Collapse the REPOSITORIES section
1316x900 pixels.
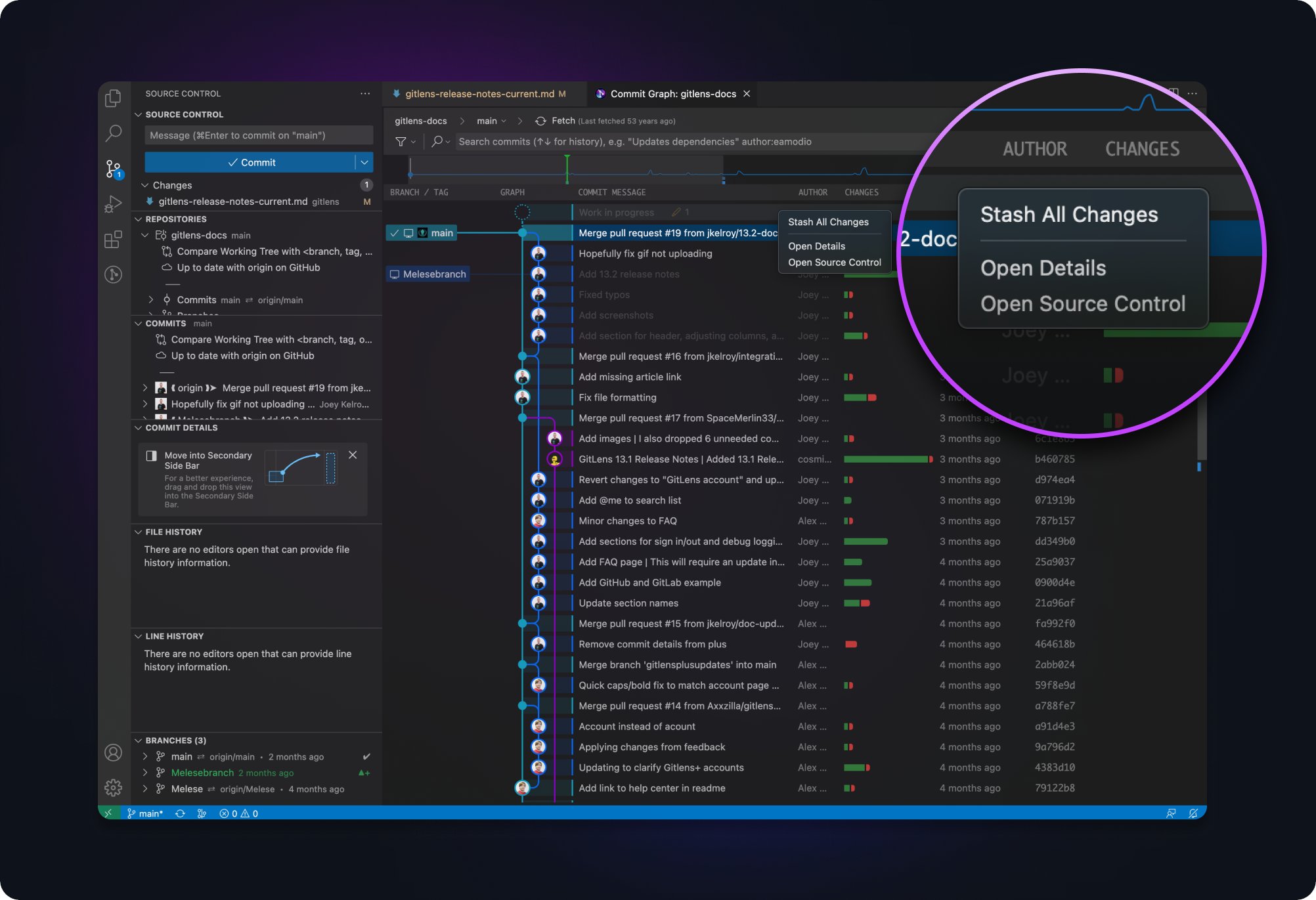point(139,219)
